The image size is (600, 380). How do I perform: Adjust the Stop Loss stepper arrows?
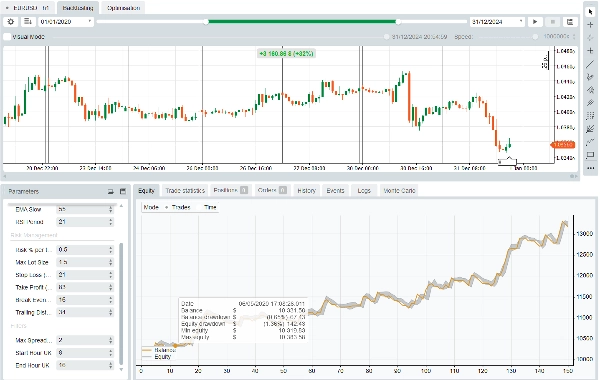coord(111,275)
